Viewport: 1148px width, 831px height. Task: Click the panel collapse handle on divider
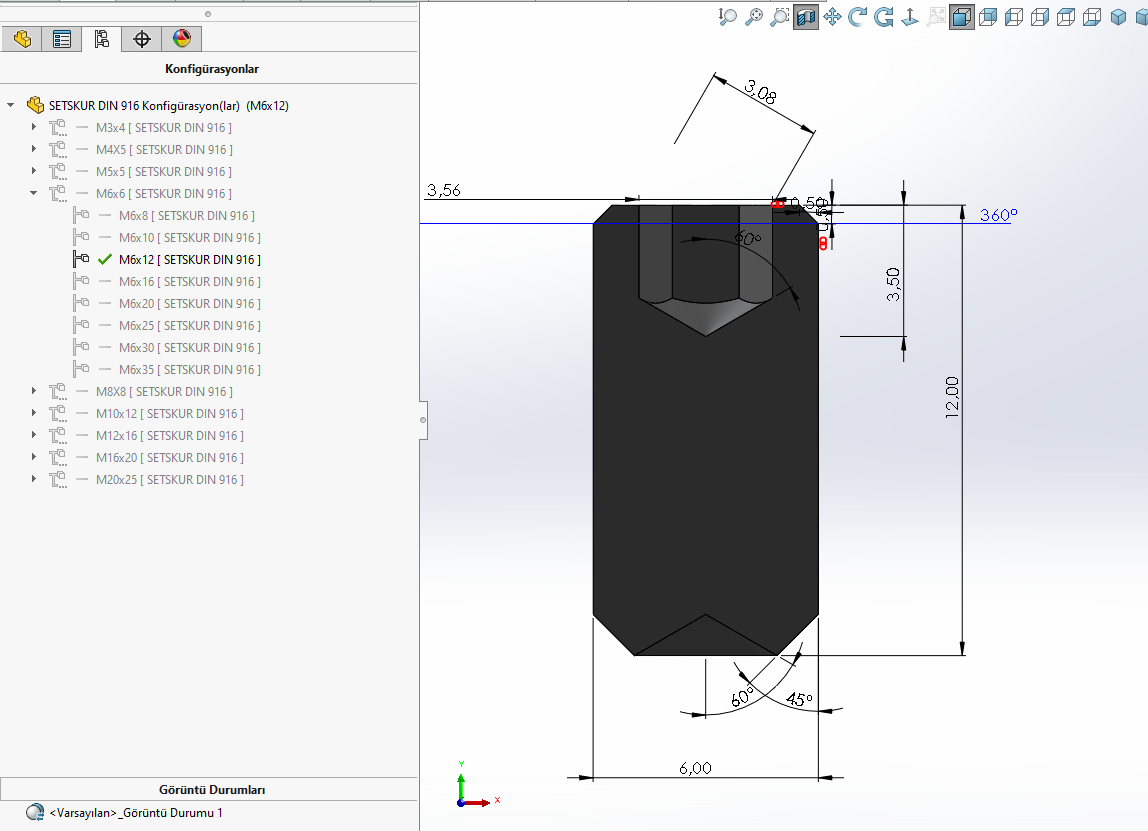click(x=423, y=419)
